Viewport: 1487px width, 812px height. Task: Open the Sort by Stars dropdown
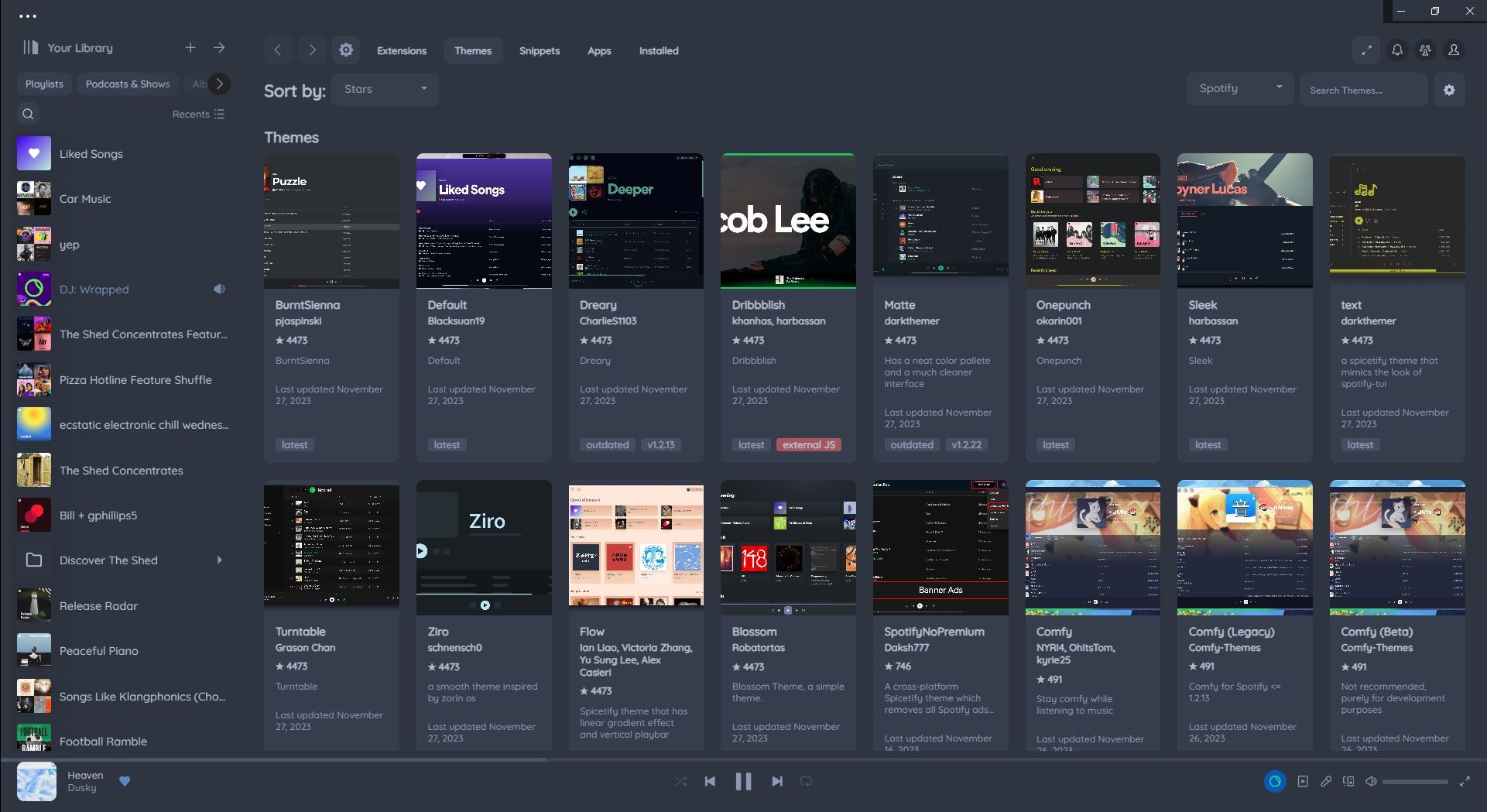385,89
